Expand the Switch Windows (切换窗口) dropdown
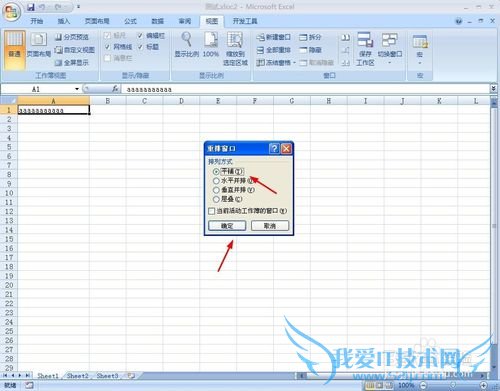 pos(390,63)
